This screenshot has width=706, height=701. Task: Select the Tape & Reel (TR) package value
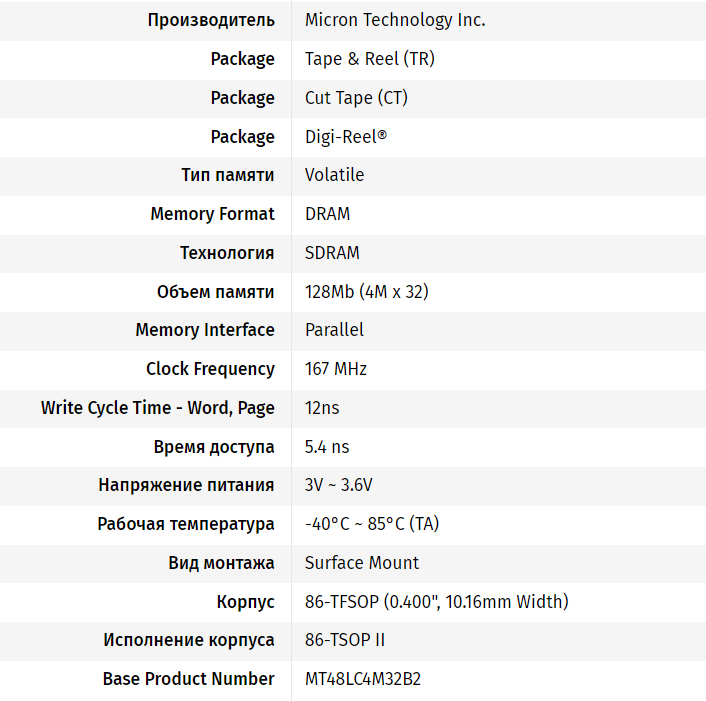click(369, 59)
